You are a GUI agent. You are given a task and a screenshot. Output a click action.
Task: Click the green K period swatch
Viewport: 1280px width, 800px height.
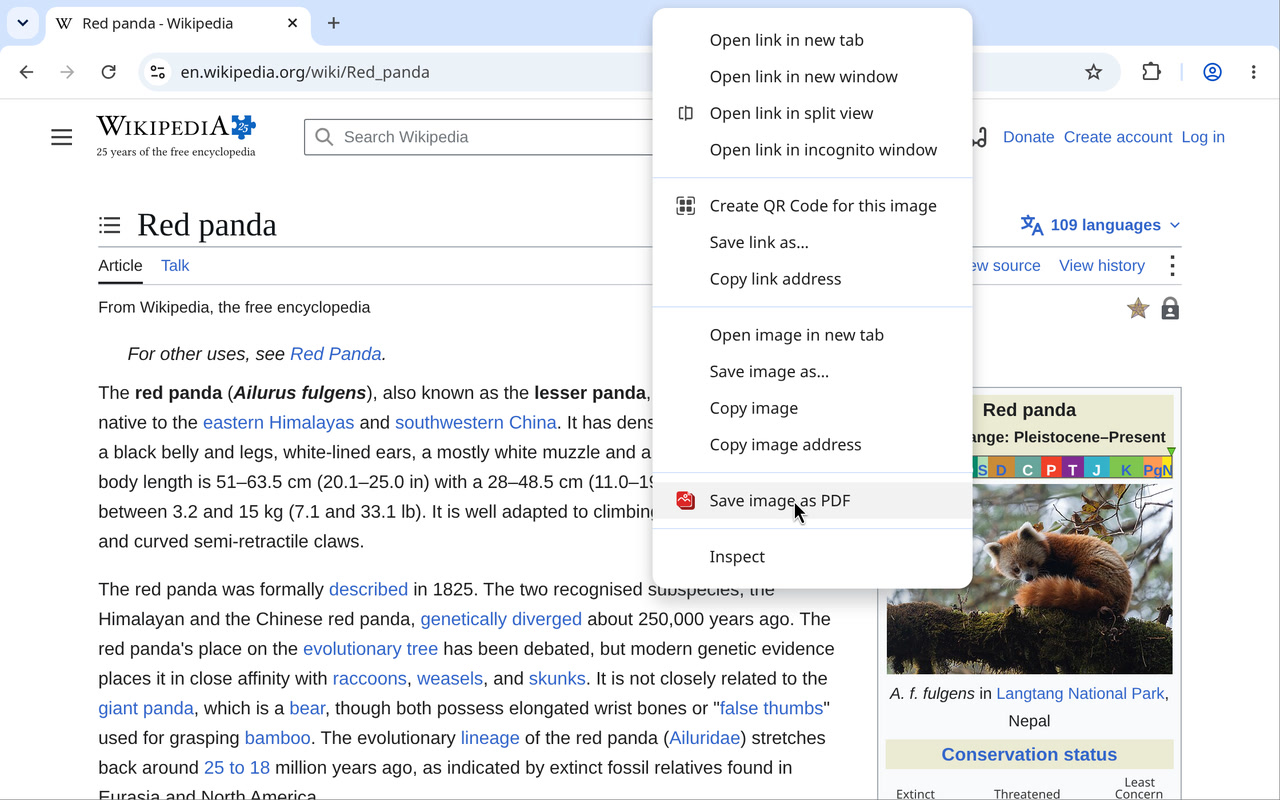pyautogui.click(x=1126, y=469)
